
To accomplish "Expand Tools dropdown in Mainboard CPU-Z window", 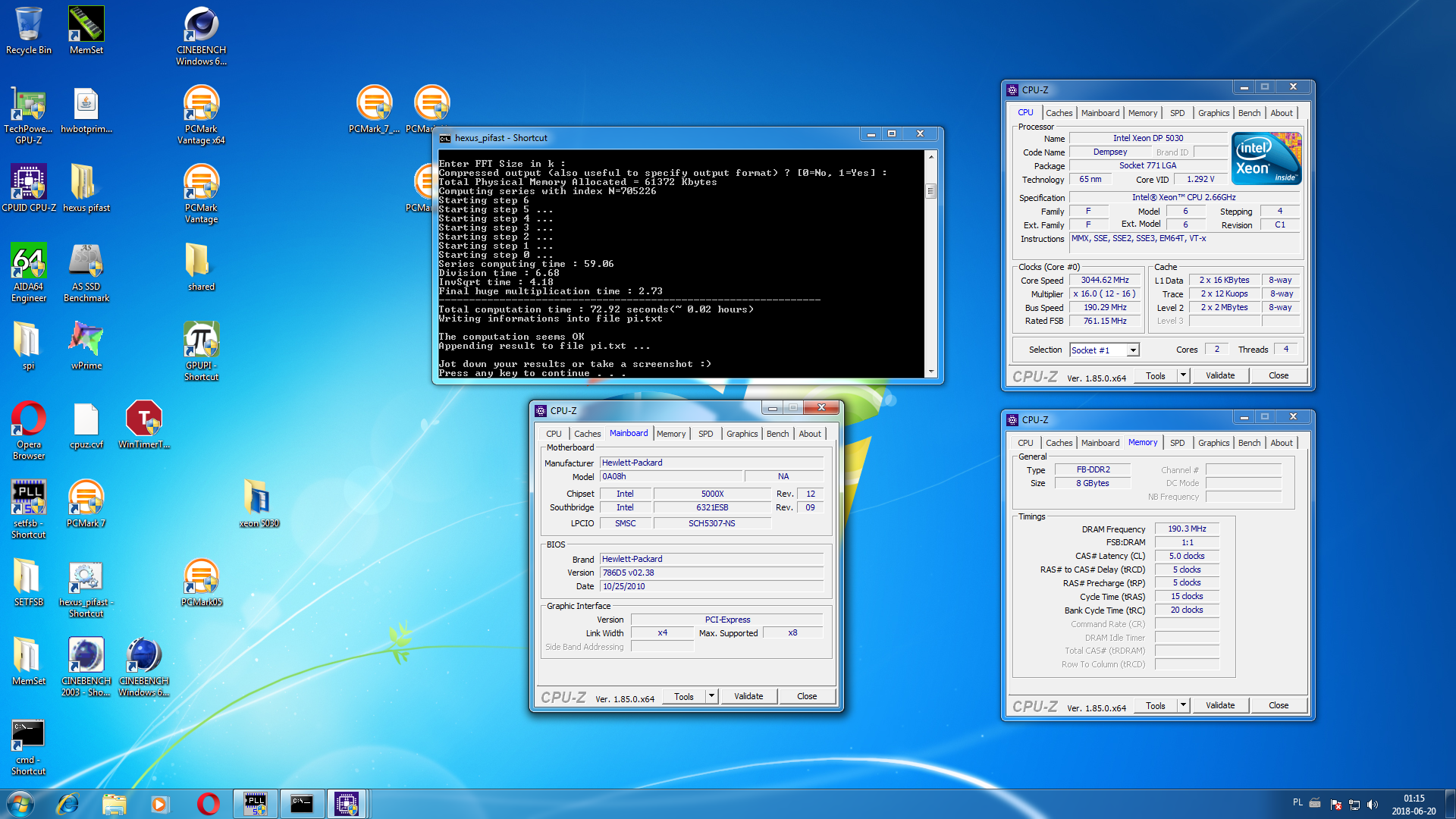I will click(x=711, y=696).
